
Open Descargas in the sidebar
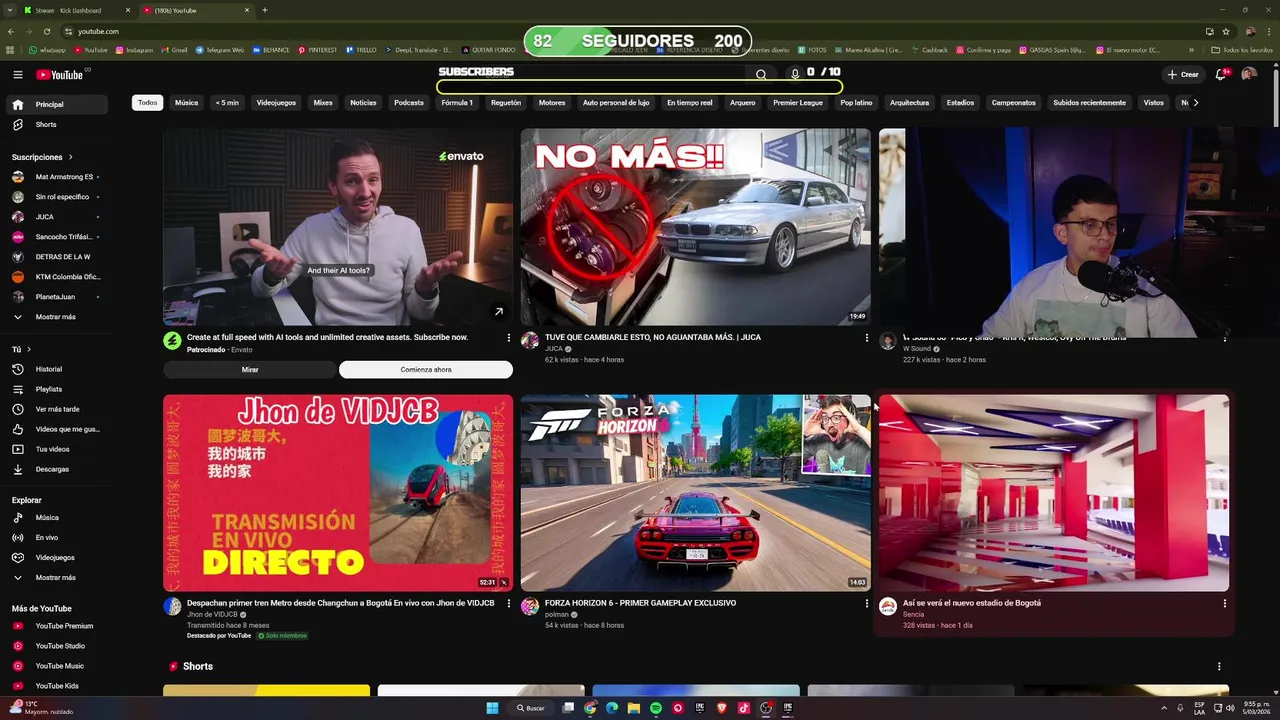(52, 469)
